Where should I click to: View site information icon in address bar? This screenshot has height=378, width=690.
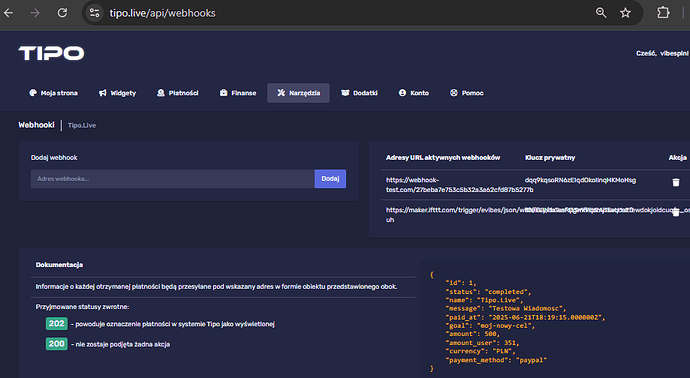click(x=94, y=13)
